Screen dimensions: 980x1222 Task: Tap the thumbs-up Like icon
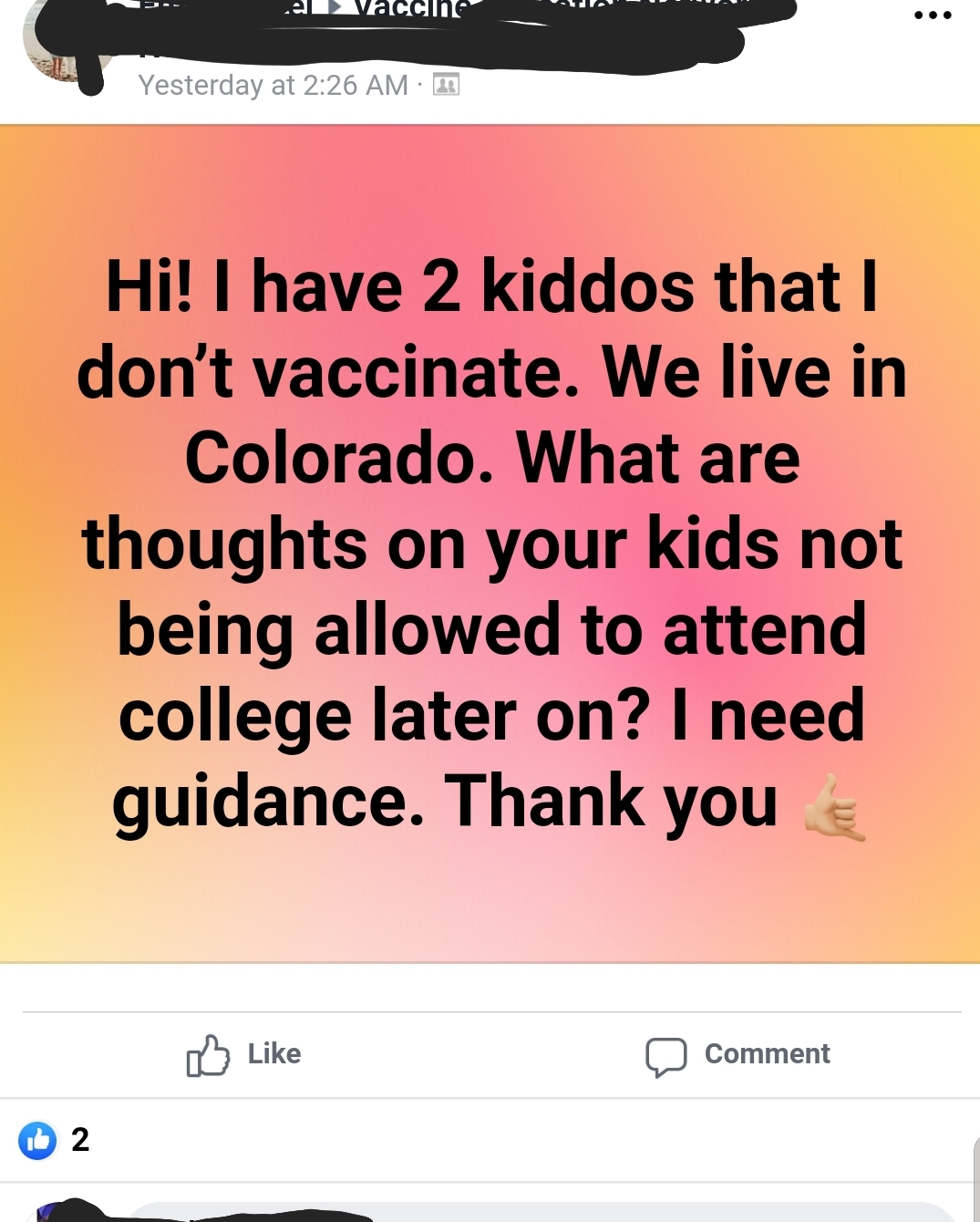[208, 1055]
